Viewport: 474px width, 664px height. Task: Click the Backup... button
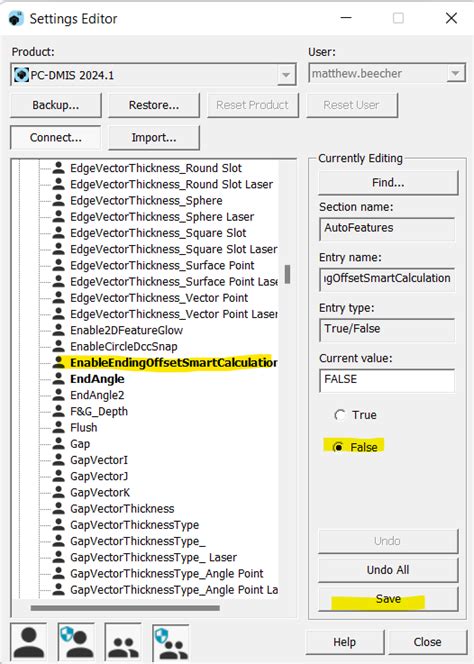55,105
